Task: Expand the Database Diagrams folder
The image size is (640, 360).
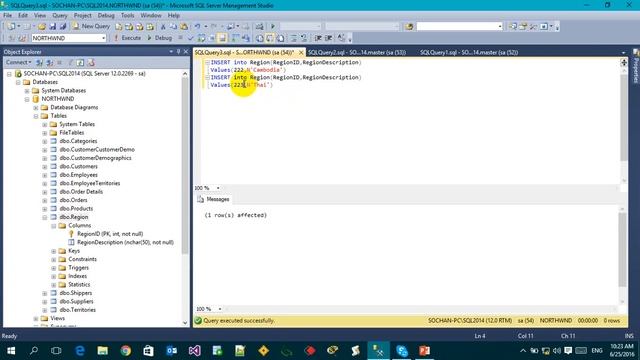Action: click(36, 108)
